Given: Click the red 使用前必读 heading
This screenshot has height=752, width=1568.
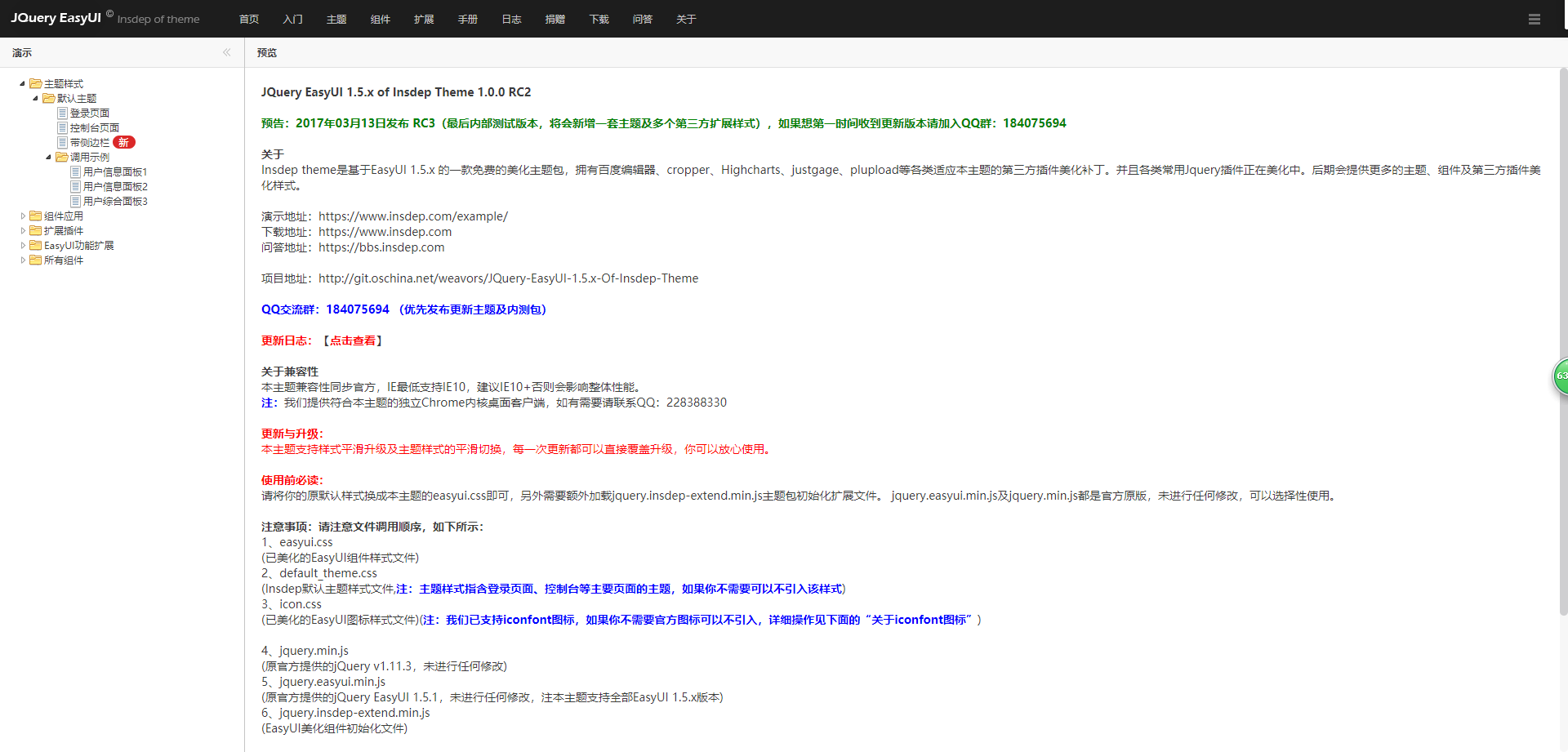Looking at the screenshot, I should tap(292, 480).
